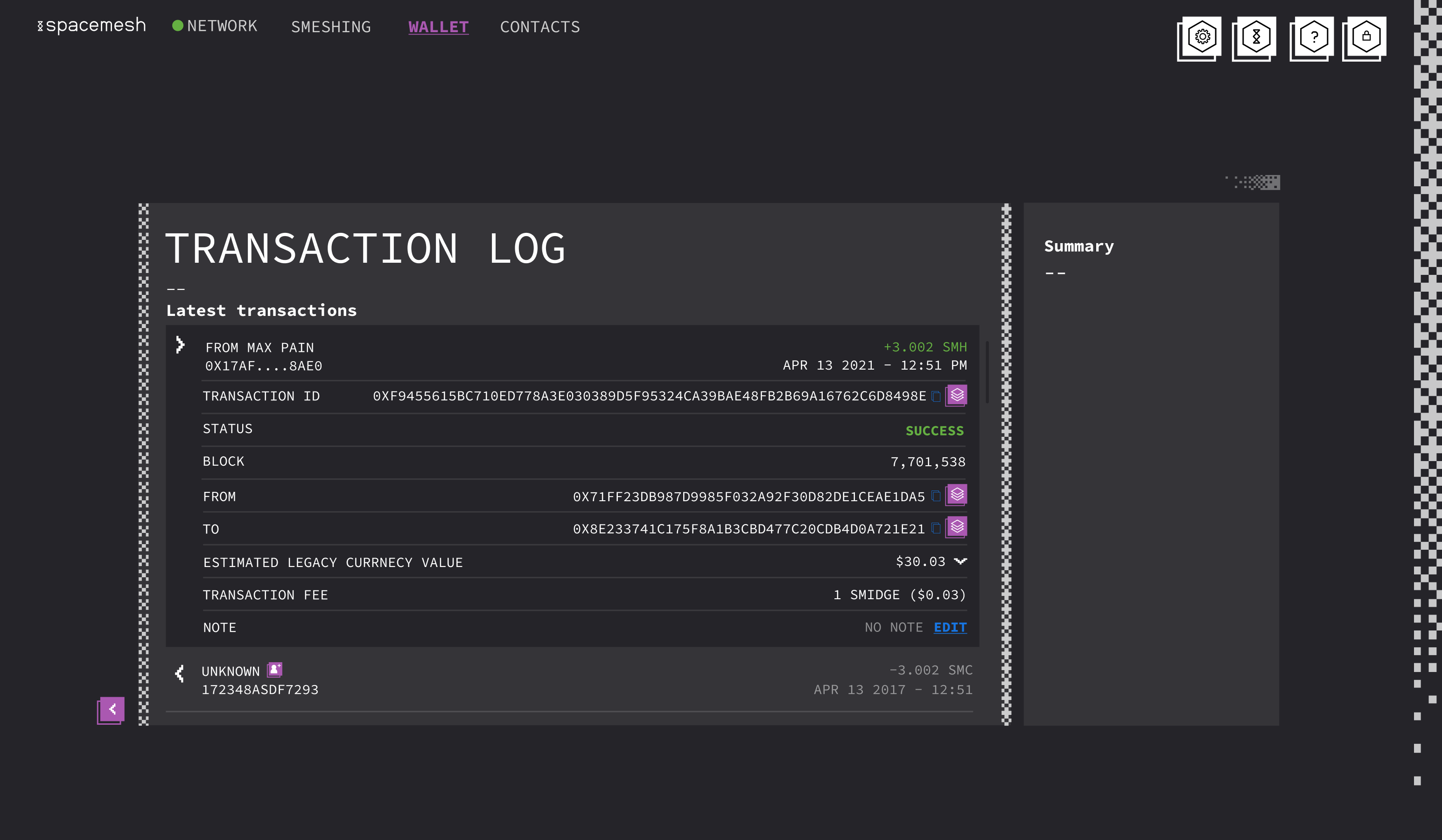Copy the FROM address
The width and height of the screenshot is (1442, 840).
coord(937,496)
